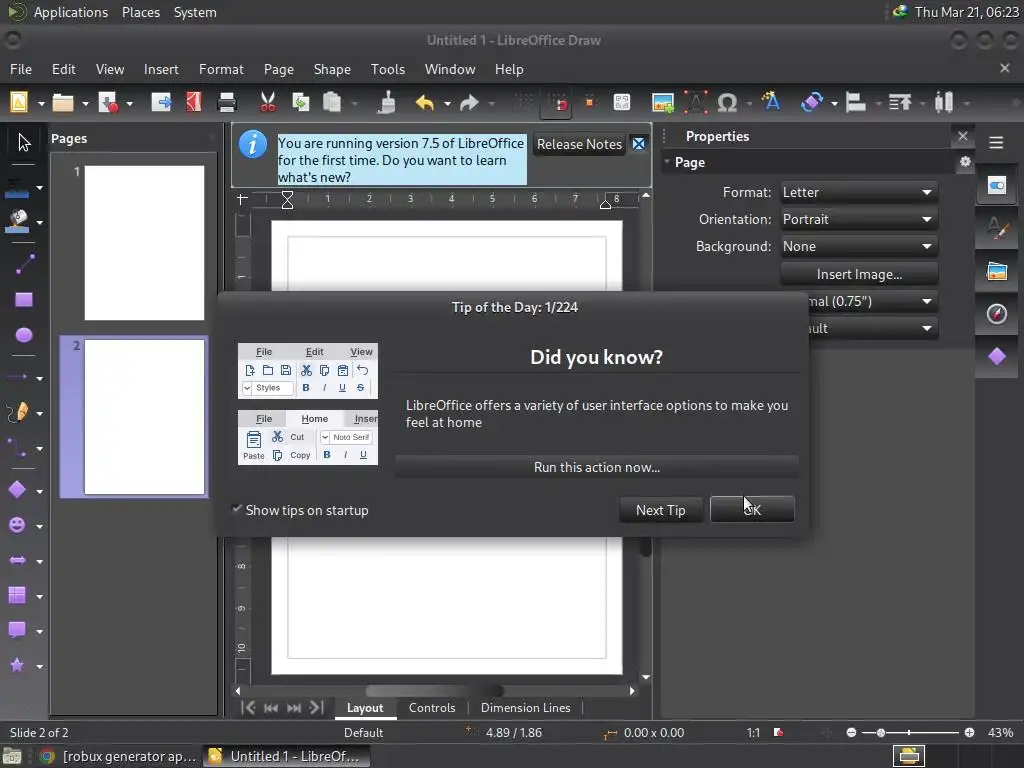Select the Rectangle tool
The image size is (1024, 768).
point(24,300)
